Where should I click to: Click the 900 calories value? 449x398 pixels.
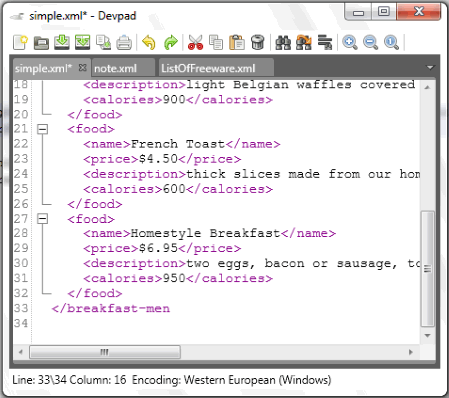click(x=174, y=99)
